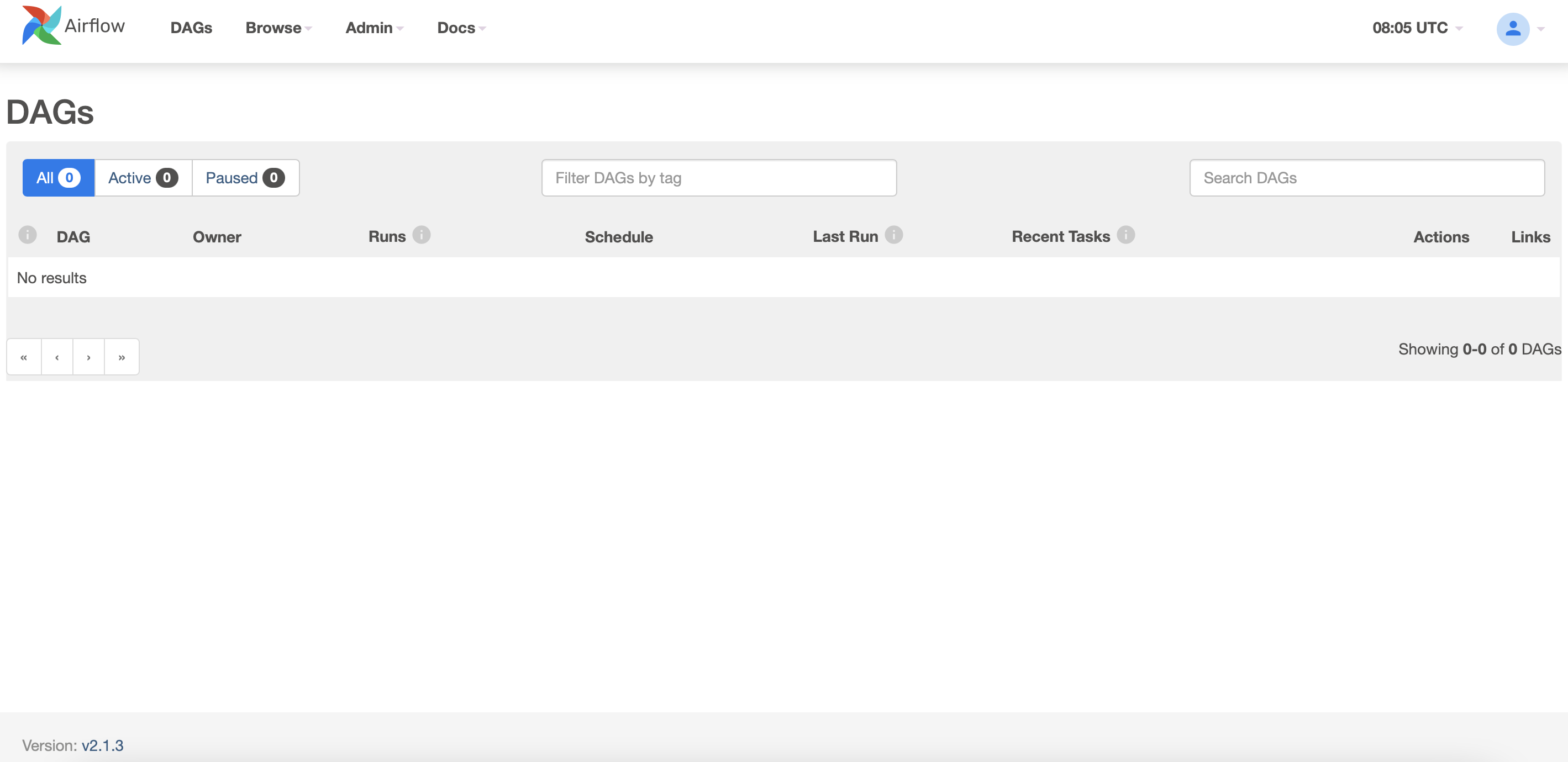Click the user profile avatar icon
This screenshot has width=1568, height=762.
point(1512,29)
